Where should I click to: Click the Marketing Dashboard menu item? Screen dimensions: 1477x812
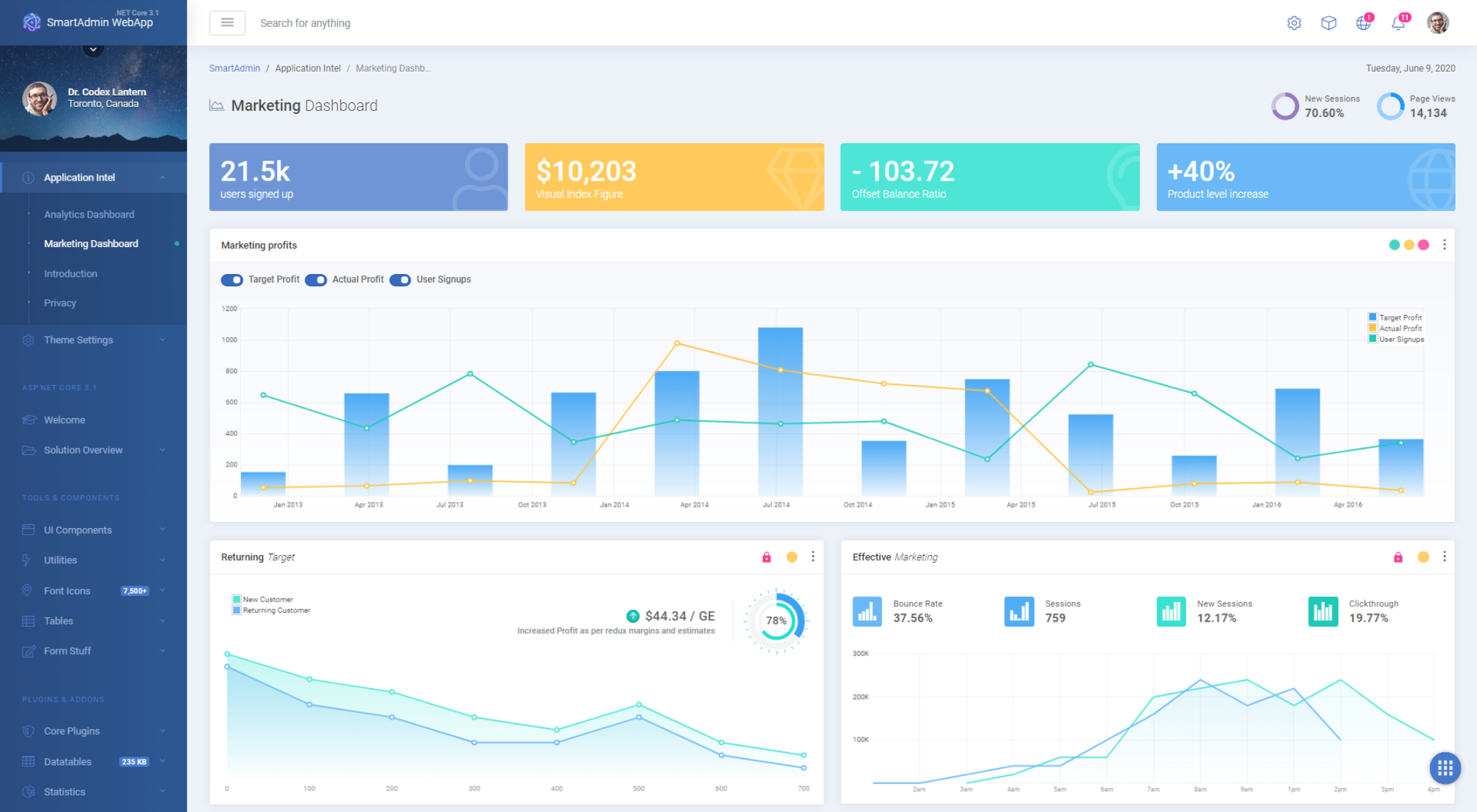[x=91, y=243]
